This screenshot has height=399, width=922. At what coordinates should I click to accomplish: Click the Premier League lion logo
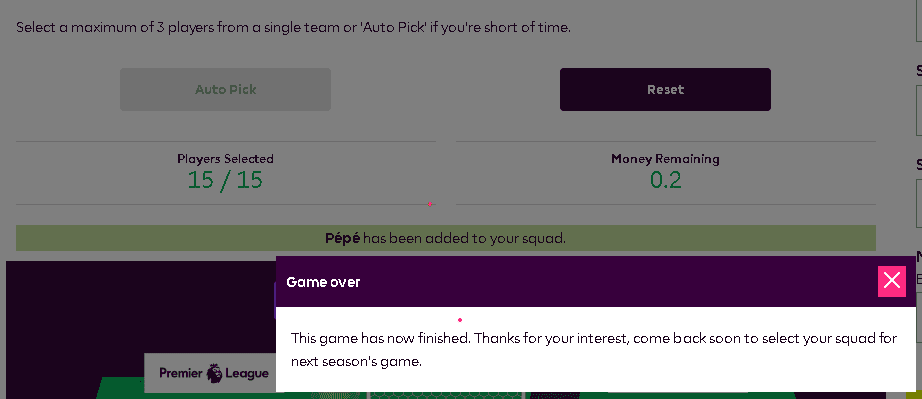[215, 373]
